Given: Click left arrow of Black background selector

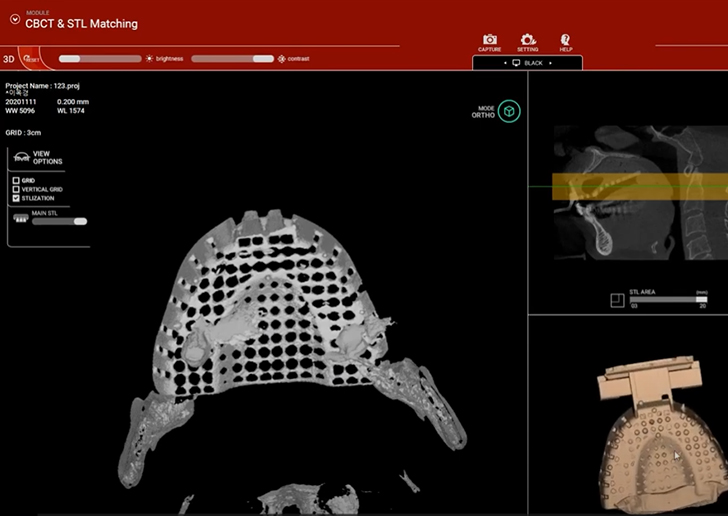Looking at the screenshot, I should coord(504,63).
